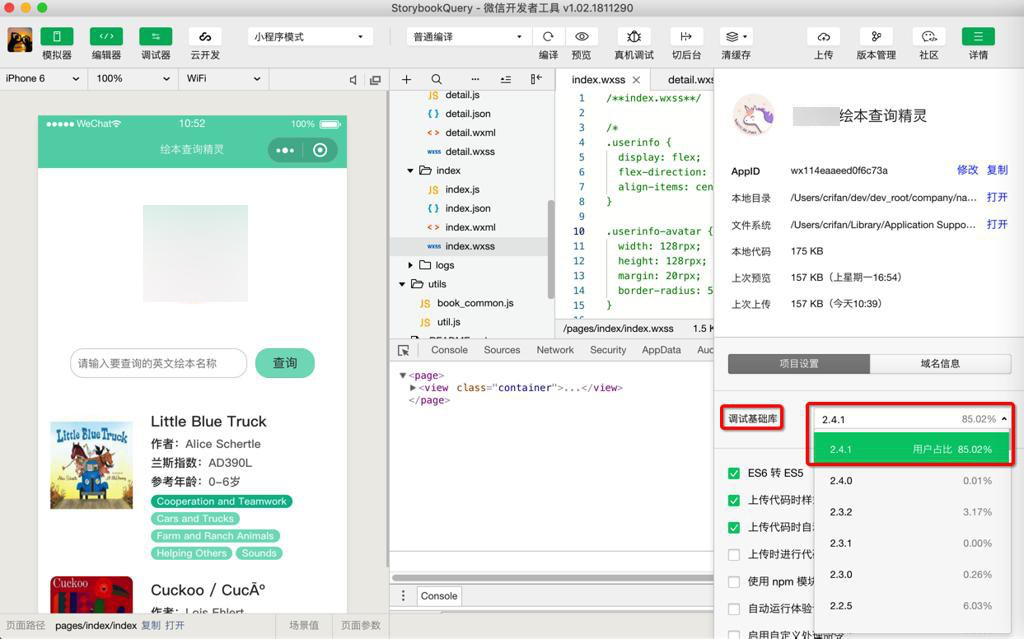Click 打开 link for 文件系统
The image size is (1024, 639).
(x=997, y=224)
